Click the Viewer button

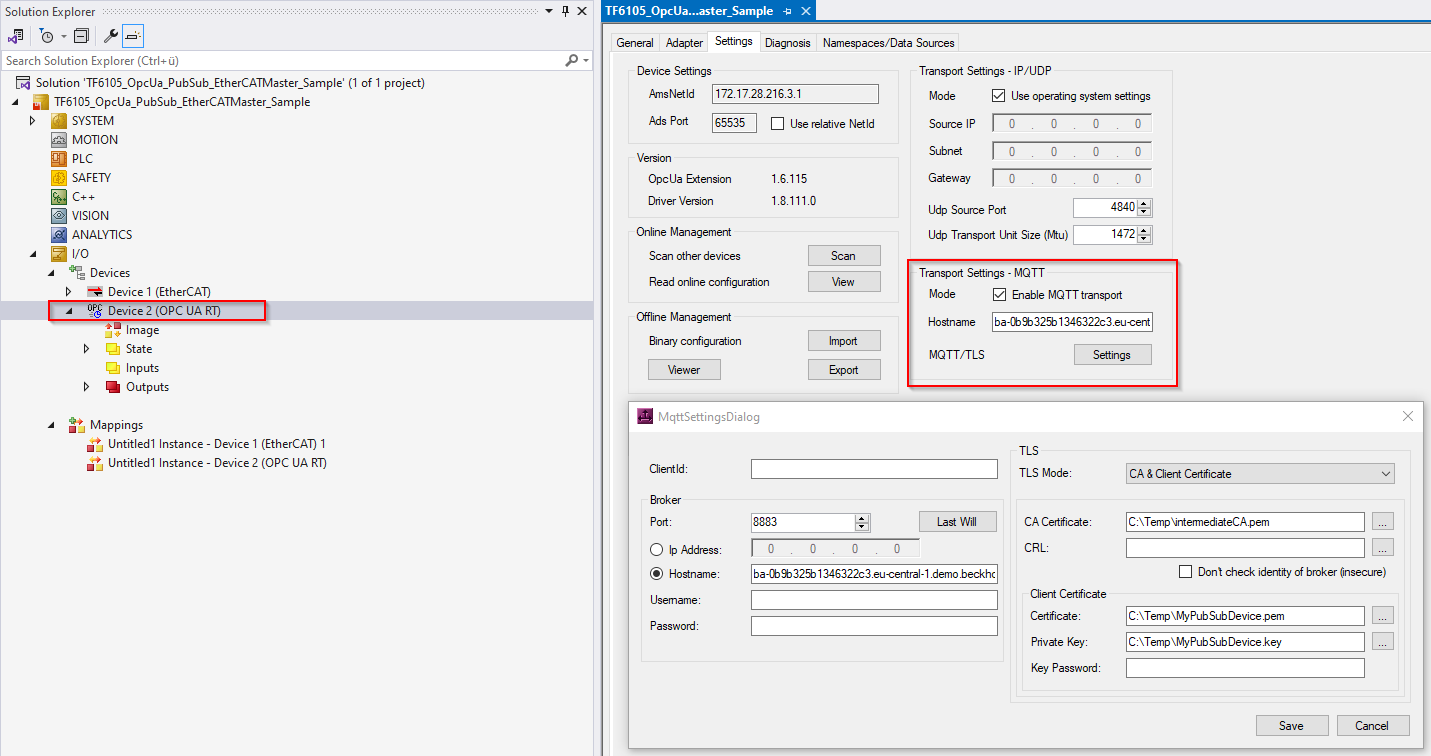click(684, 370)
